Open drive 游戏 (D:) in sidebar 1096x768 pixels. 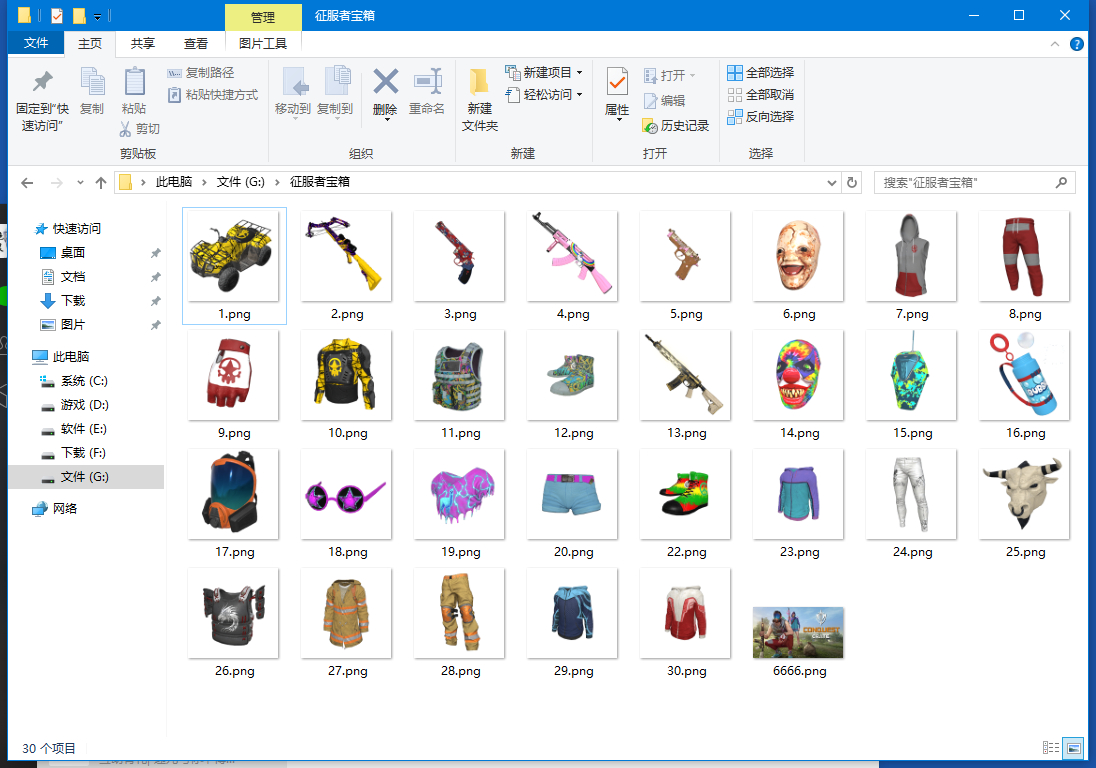84,405
